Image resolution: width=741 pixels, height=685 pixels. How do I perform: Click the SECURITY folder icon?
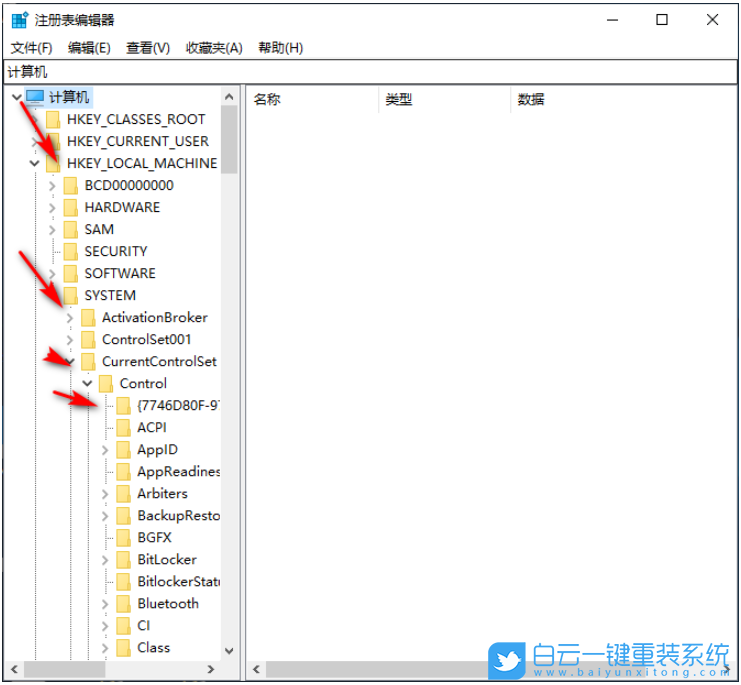[x=70, y=251]
